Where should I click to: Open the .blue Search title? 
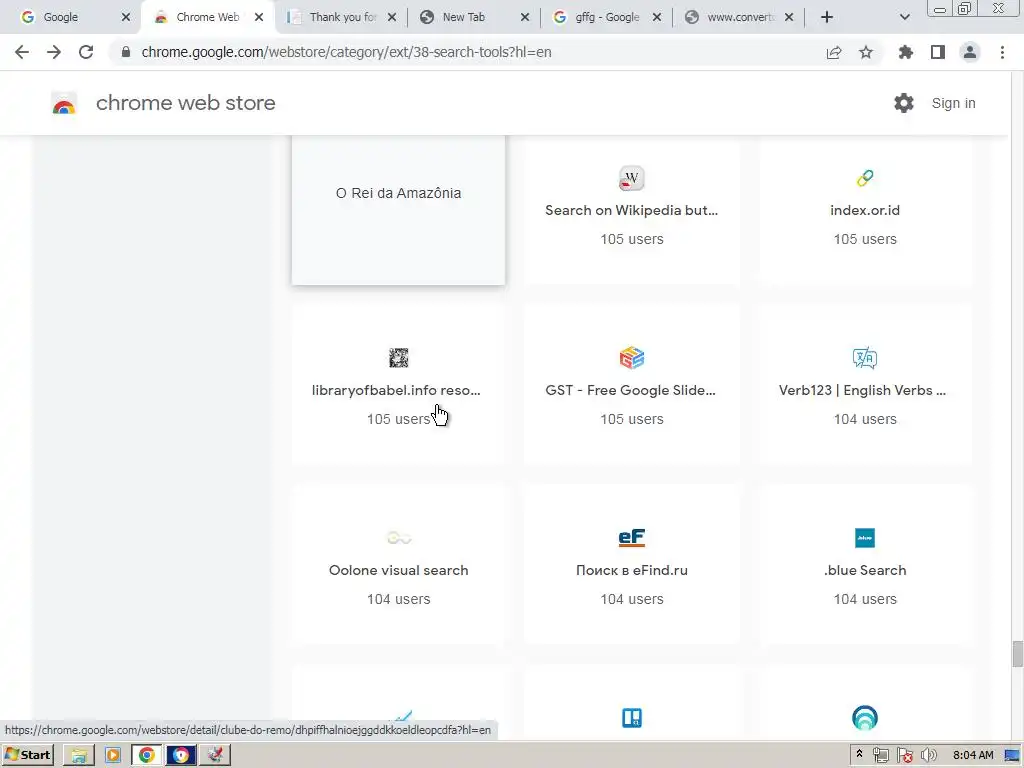click(865, 570)
